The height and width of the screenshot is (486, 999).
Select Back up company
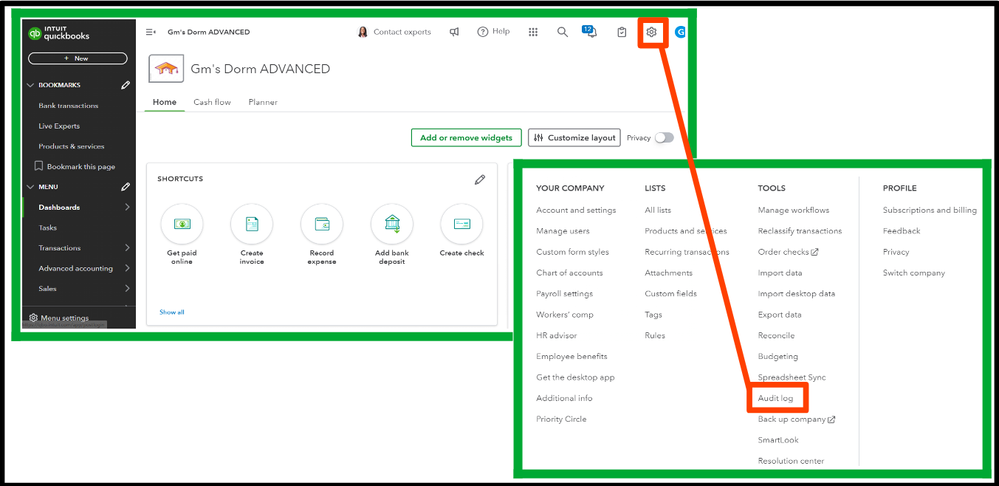pos(796,419)
